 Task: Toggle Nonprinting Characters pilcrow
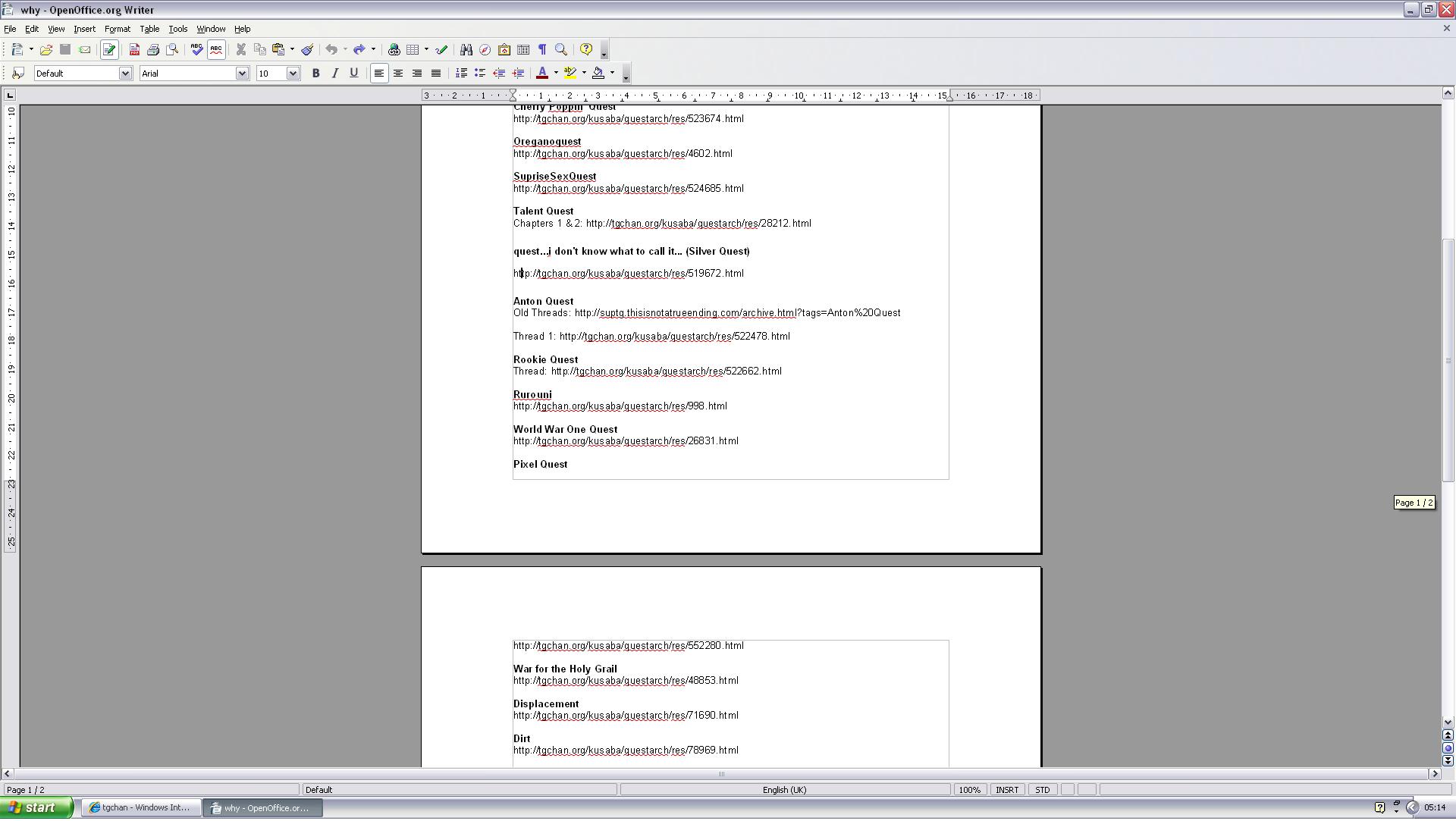pyautogui.click(x=542, y=50)
